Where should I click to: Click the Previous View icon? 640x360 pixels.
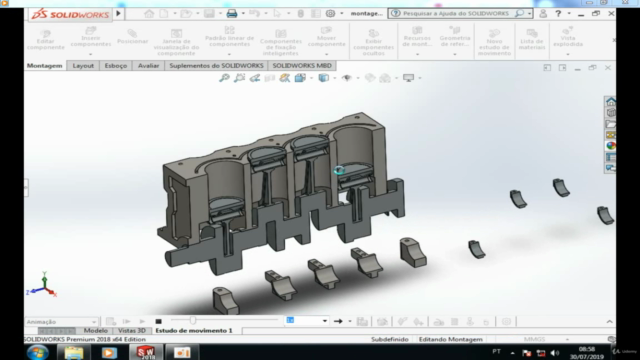pyautogui.click(x=255, y=78)
